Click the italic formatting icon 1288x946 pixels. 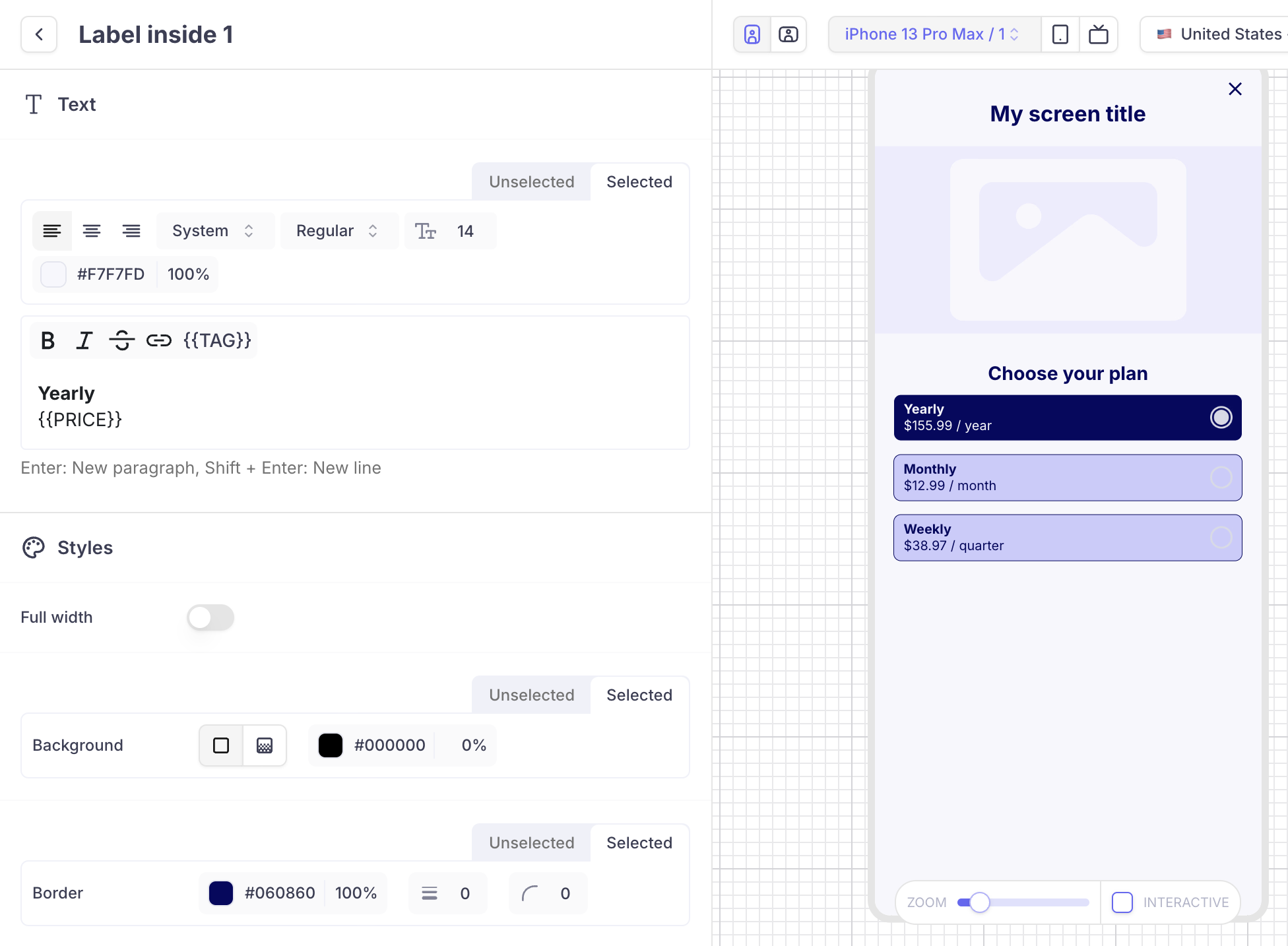click(x=84, y=340)
